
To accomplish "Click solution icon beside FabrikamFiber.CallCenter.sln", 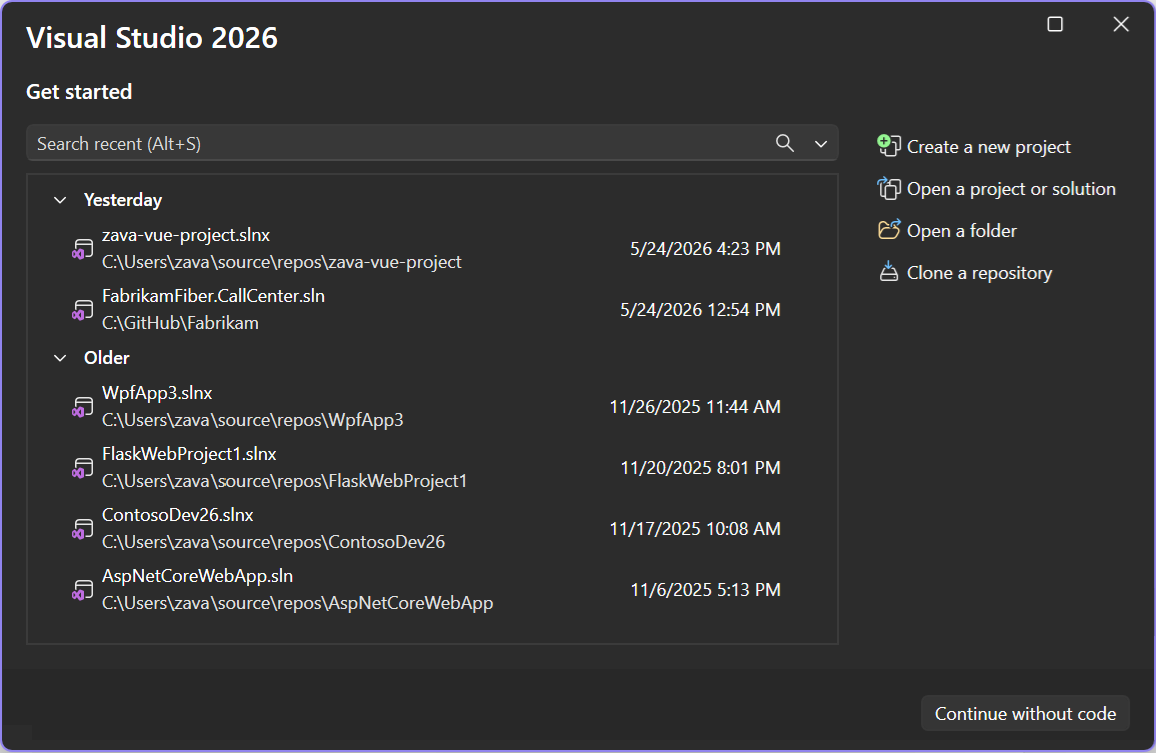I will 82,310.
